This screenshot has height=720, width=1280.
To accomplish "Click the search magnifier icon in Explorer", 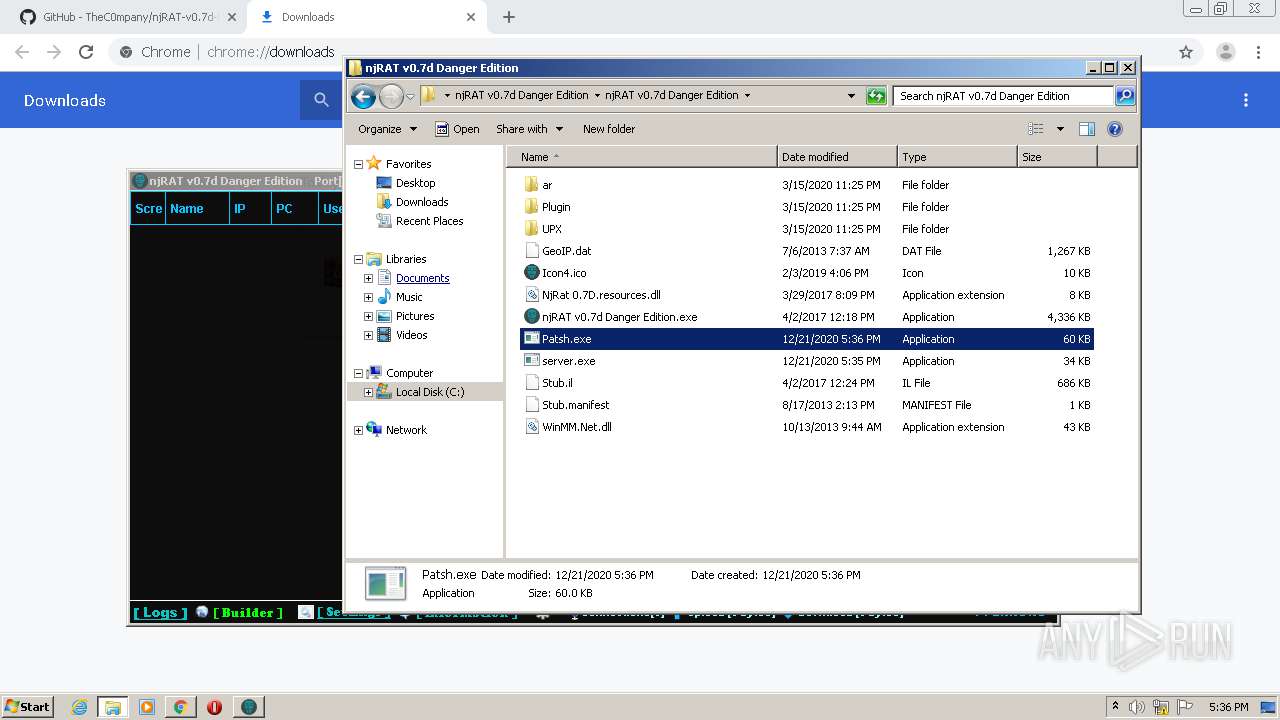I will pyautogui.click(x=1125, y=96).
